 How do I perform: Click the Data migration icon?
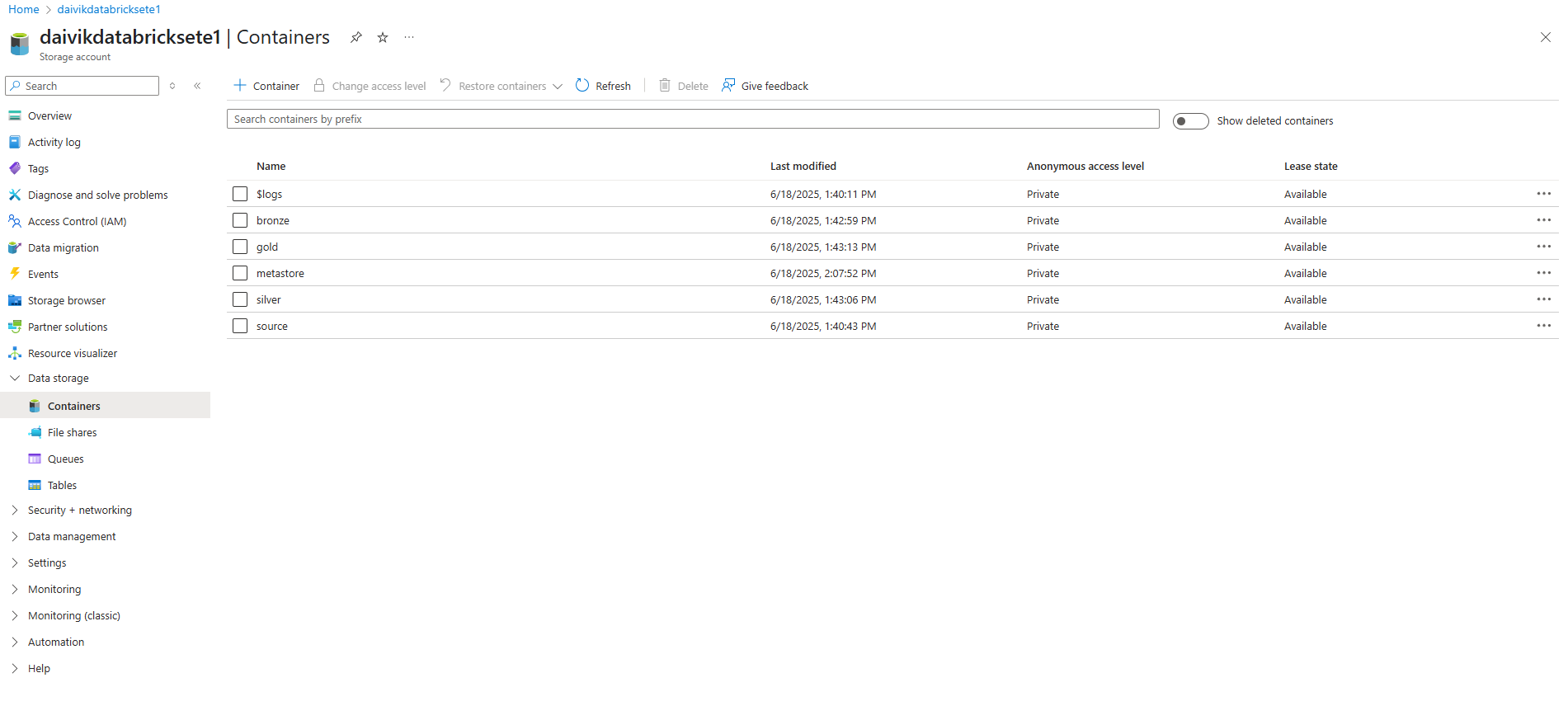coord(15,247)
